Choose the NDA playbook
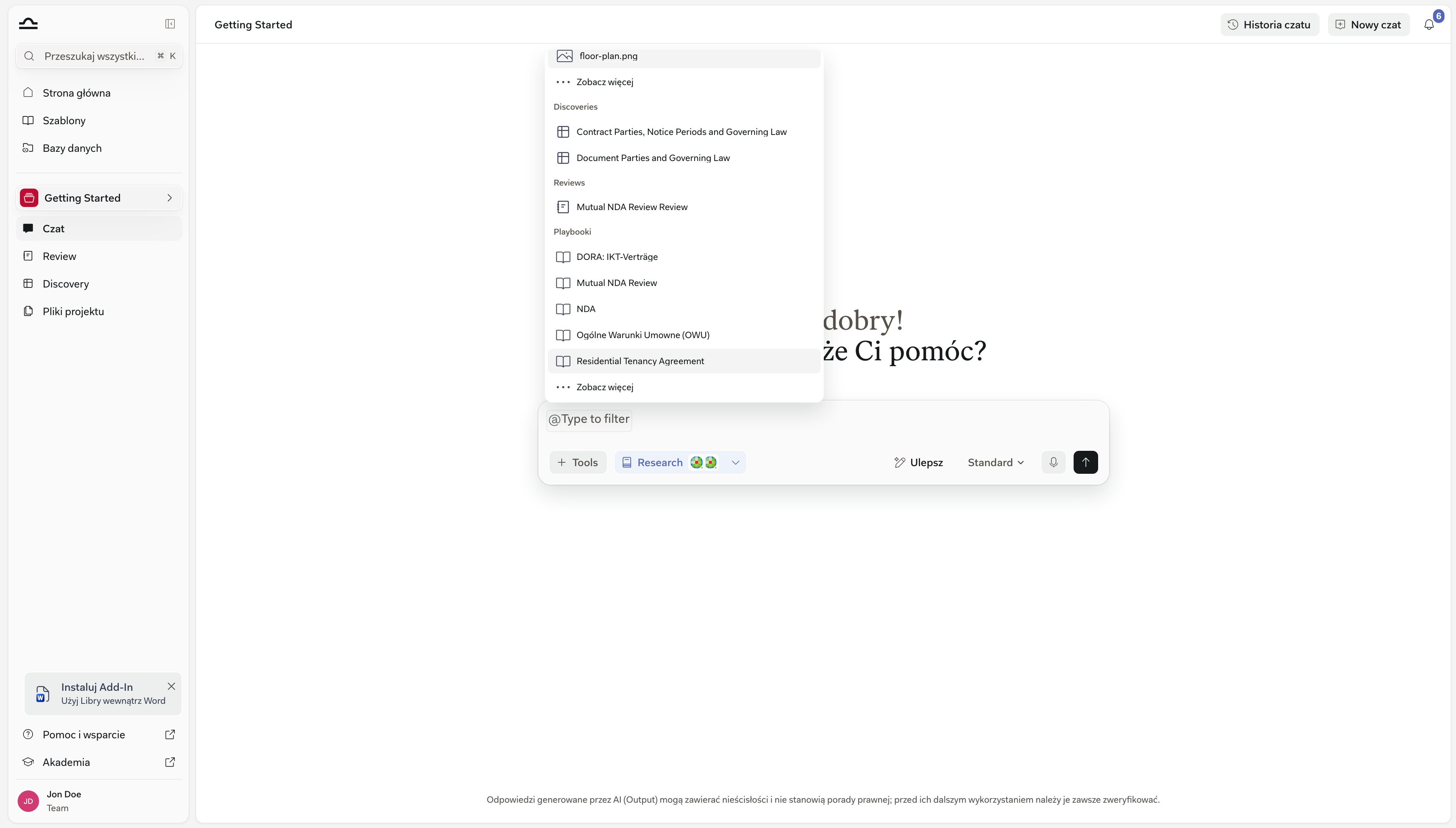This screenshot has width=1456, height=828. click(684, 309)
